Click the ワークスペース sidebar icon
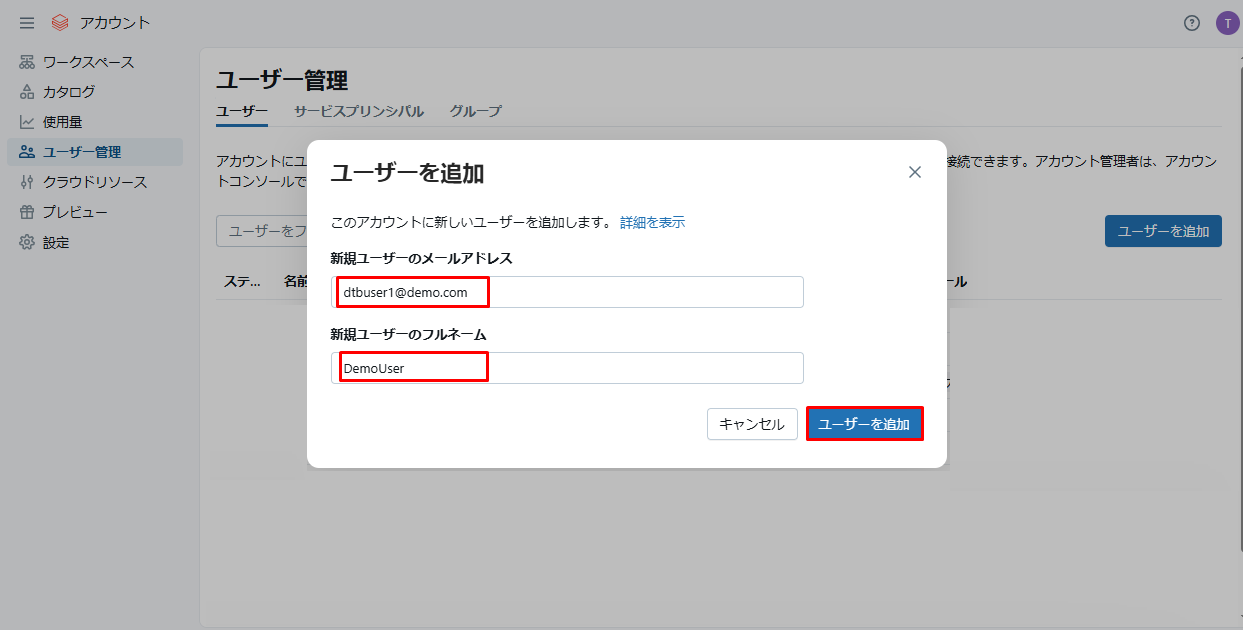The image size is (1244, 630). coord(27,62)
